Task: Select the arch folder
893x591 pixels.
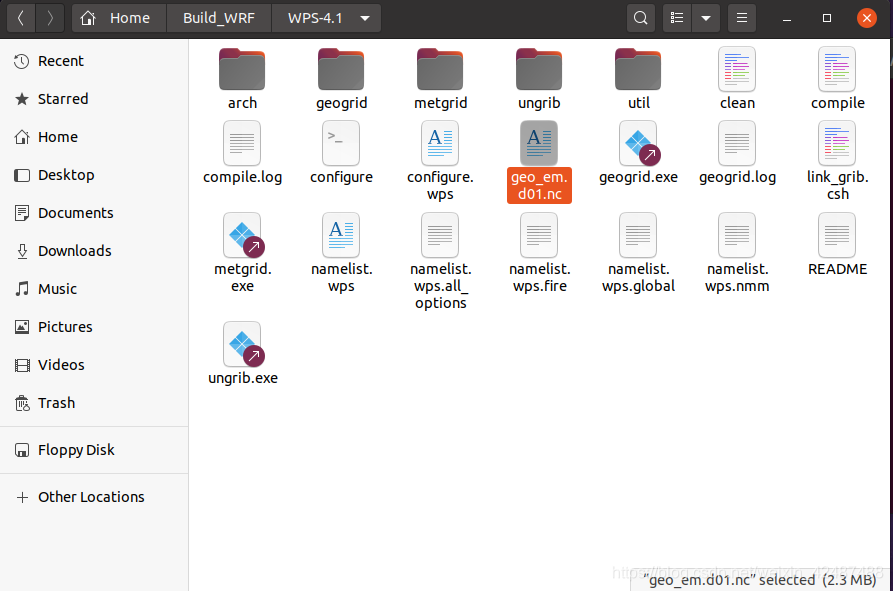Action: coord(242,79)
